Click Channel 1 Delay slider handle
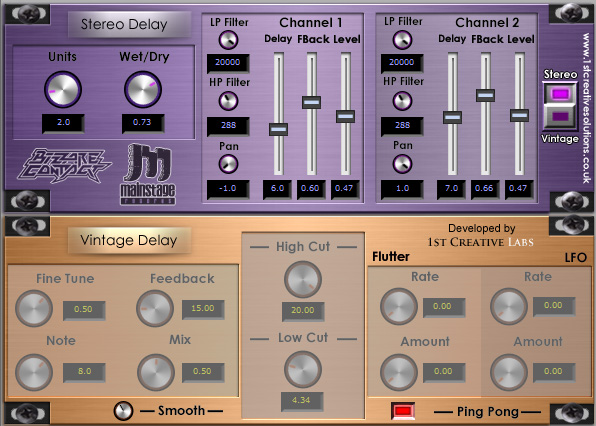The width and height of the screenshot is (596, 426). point(278,129)
